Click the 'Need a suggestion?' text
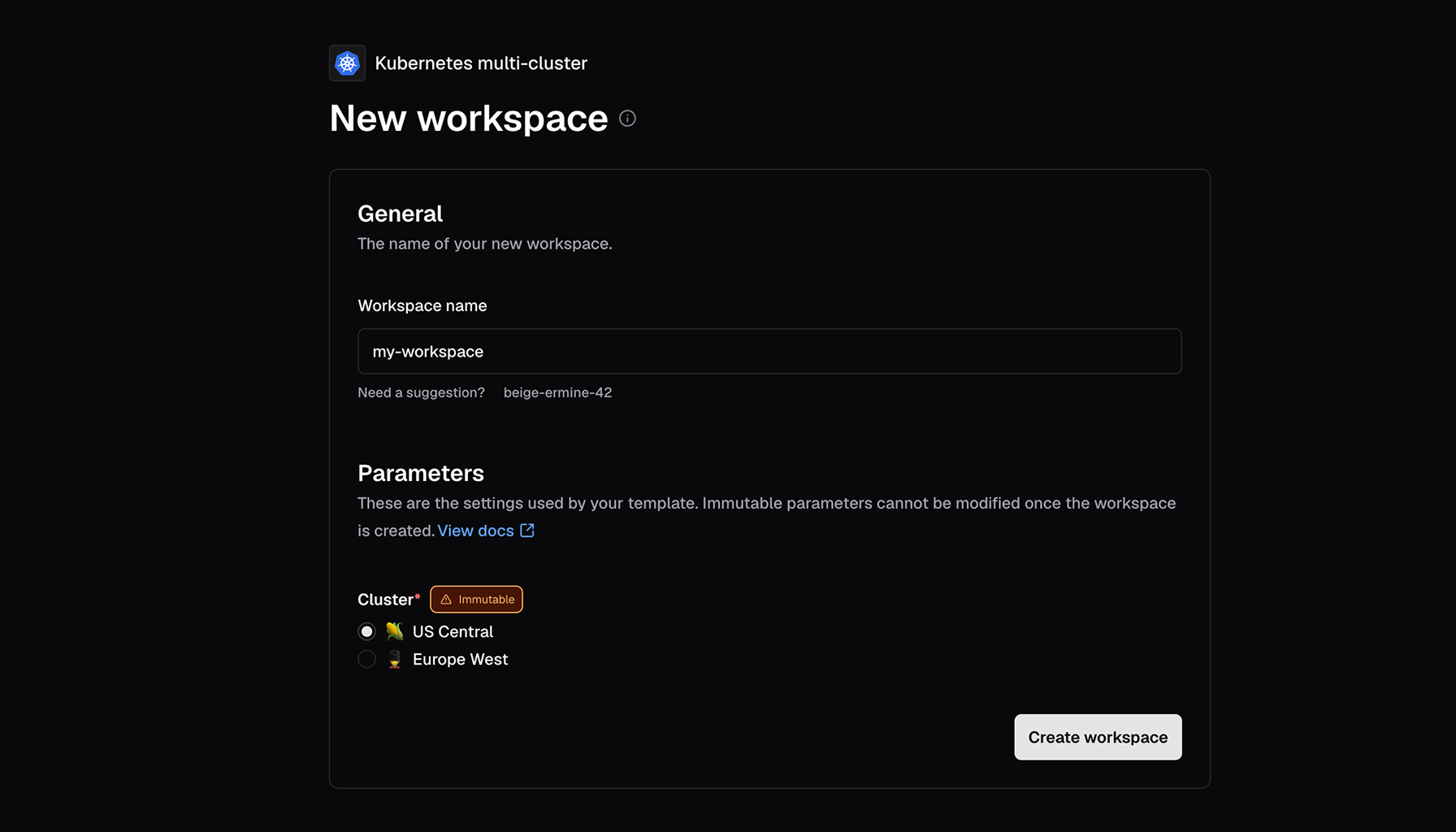The image size is (1456, 832). coord(421,392)
